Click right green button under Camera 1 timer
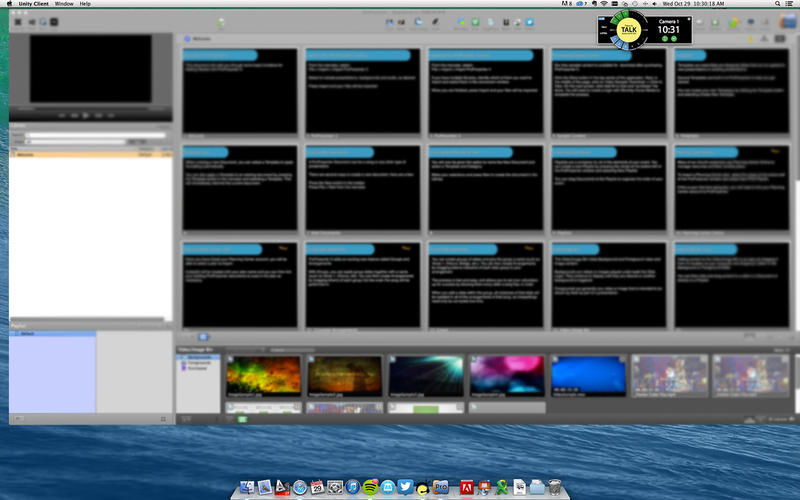This screenshot has width=800, height=500. point(676,38)
